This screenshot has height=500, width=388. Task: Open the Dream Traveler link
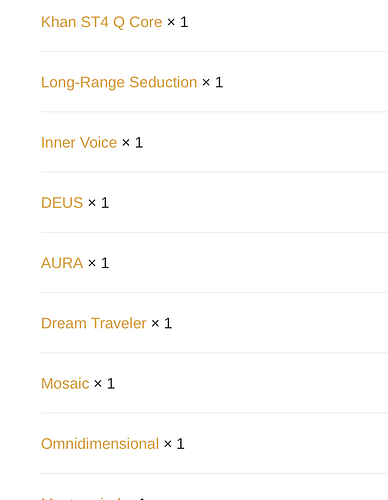tap(94, 323)
